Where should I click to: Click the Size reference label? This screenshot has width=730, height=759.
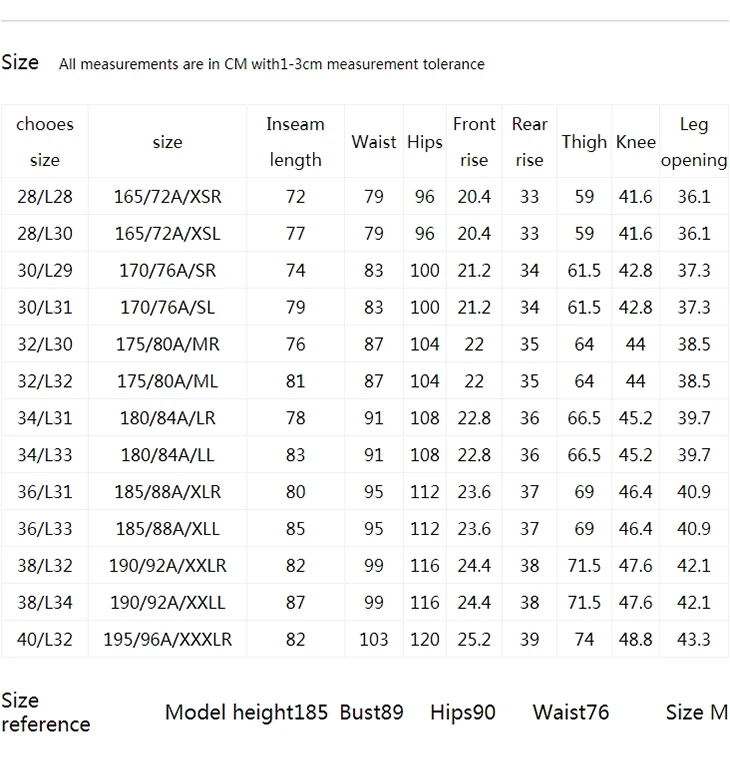(46, 712)
